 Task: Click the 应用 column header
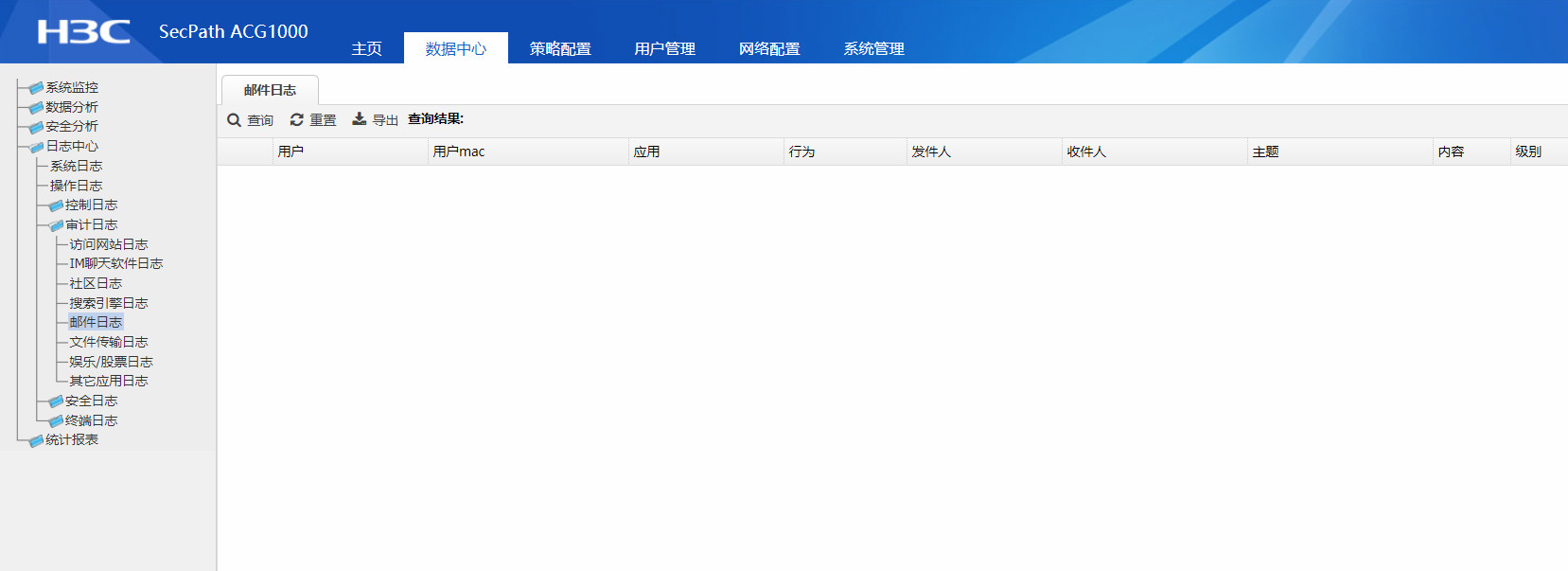point(706,152)
